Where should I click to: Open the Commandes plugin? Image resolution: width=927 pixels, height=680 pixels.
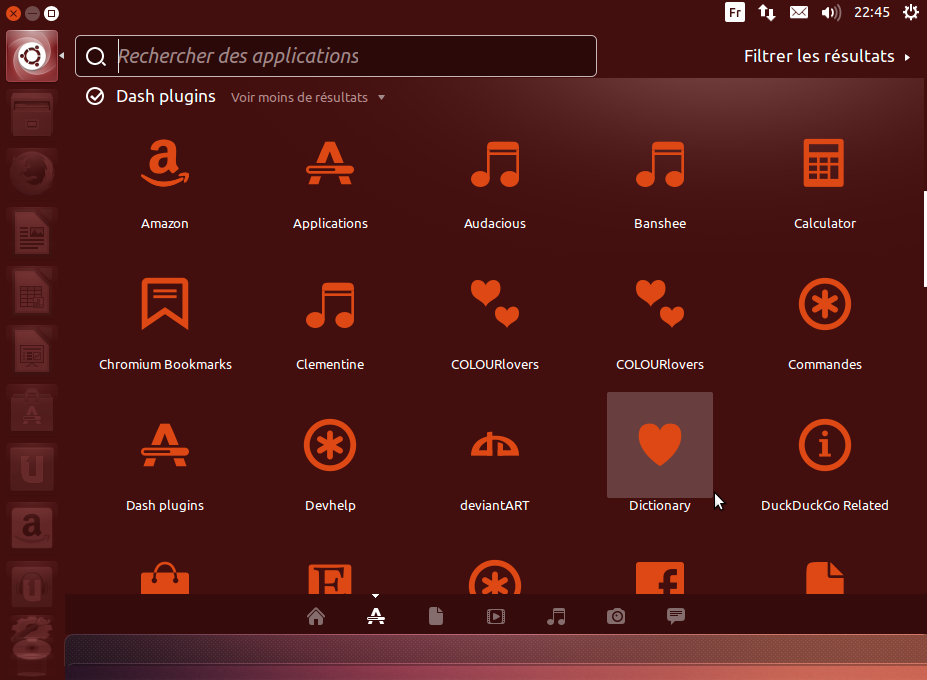point(825,324)
